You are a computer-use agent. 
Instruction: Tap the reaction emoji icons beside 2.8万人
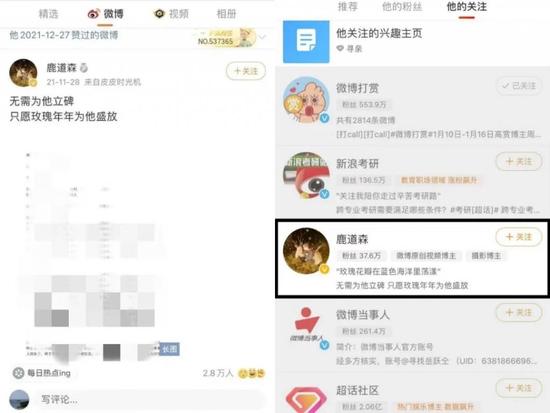tap(251, 373)
